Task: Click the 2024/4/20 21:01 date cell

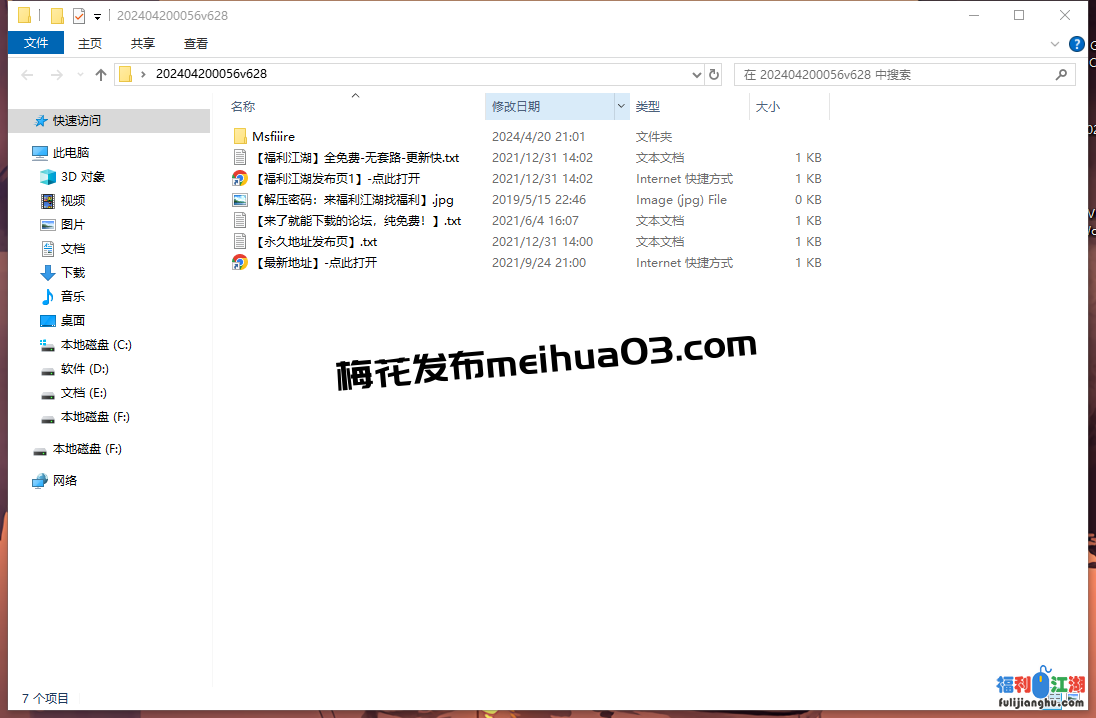Action: point(538,136)
